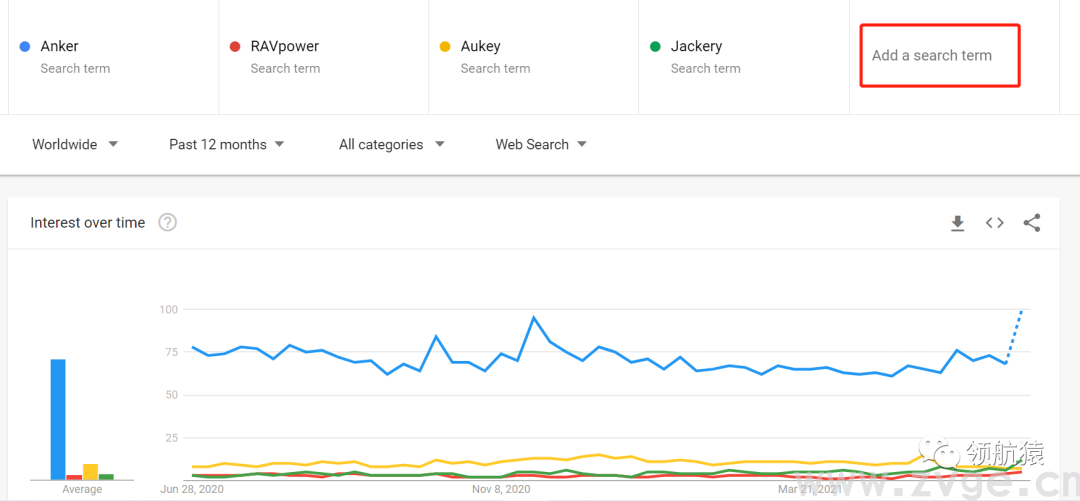Select the RAVpower search term
Screen dimensions: 1080x501
[x=285, y=47]
